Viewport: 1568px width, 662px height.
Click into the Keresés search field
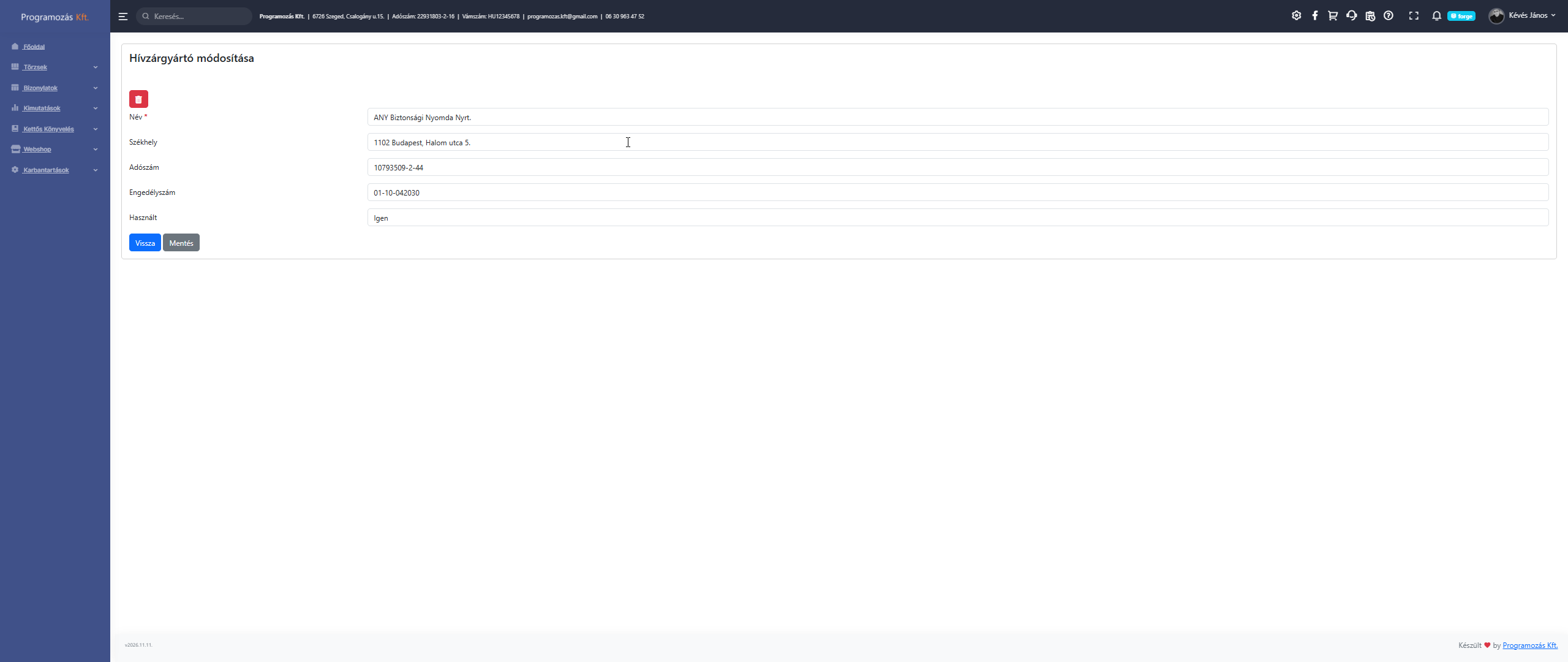(199, 17)
